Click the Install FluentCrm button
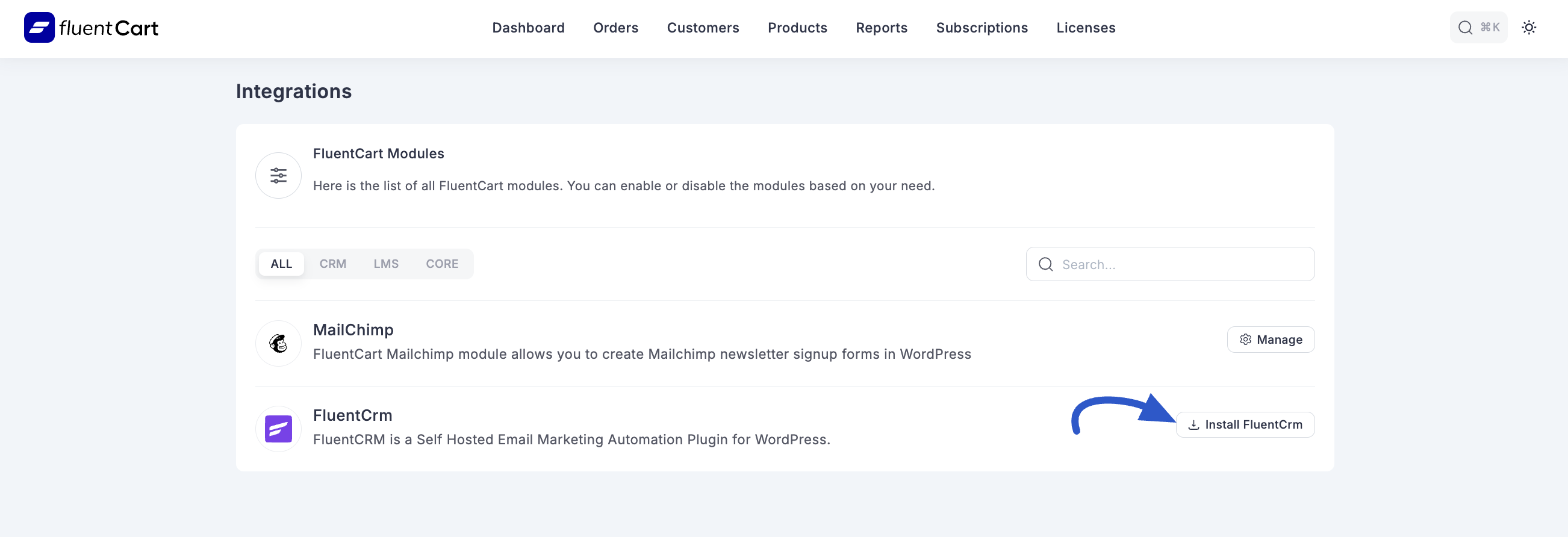This screenshot has width=1568, height=537. point(1245,425)
